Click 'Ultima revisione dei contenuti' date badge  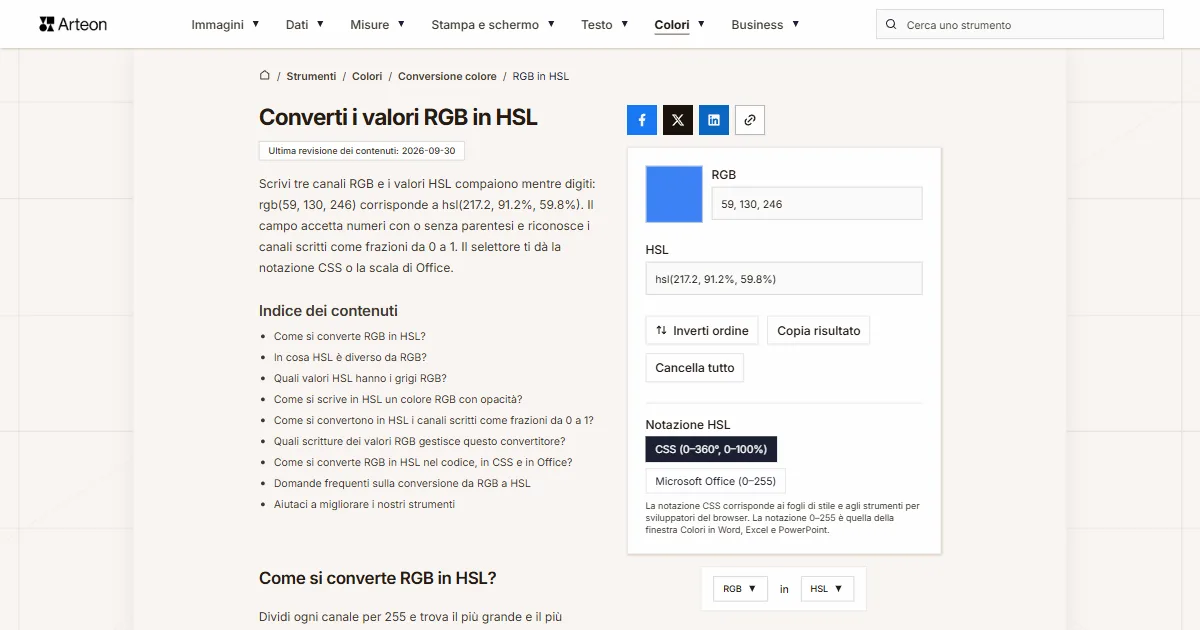[362, 151]
